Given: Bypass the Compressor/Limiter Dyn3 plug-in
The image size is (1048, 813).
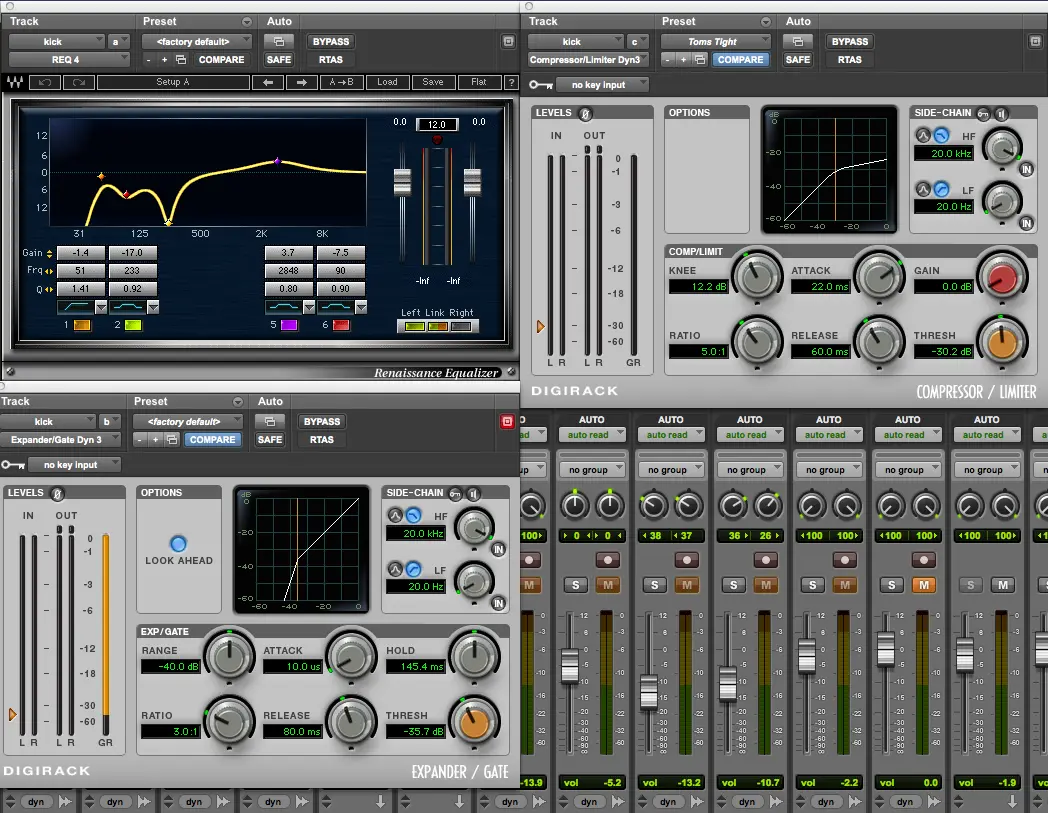Looking at the screenshot, I should [849, 41].
